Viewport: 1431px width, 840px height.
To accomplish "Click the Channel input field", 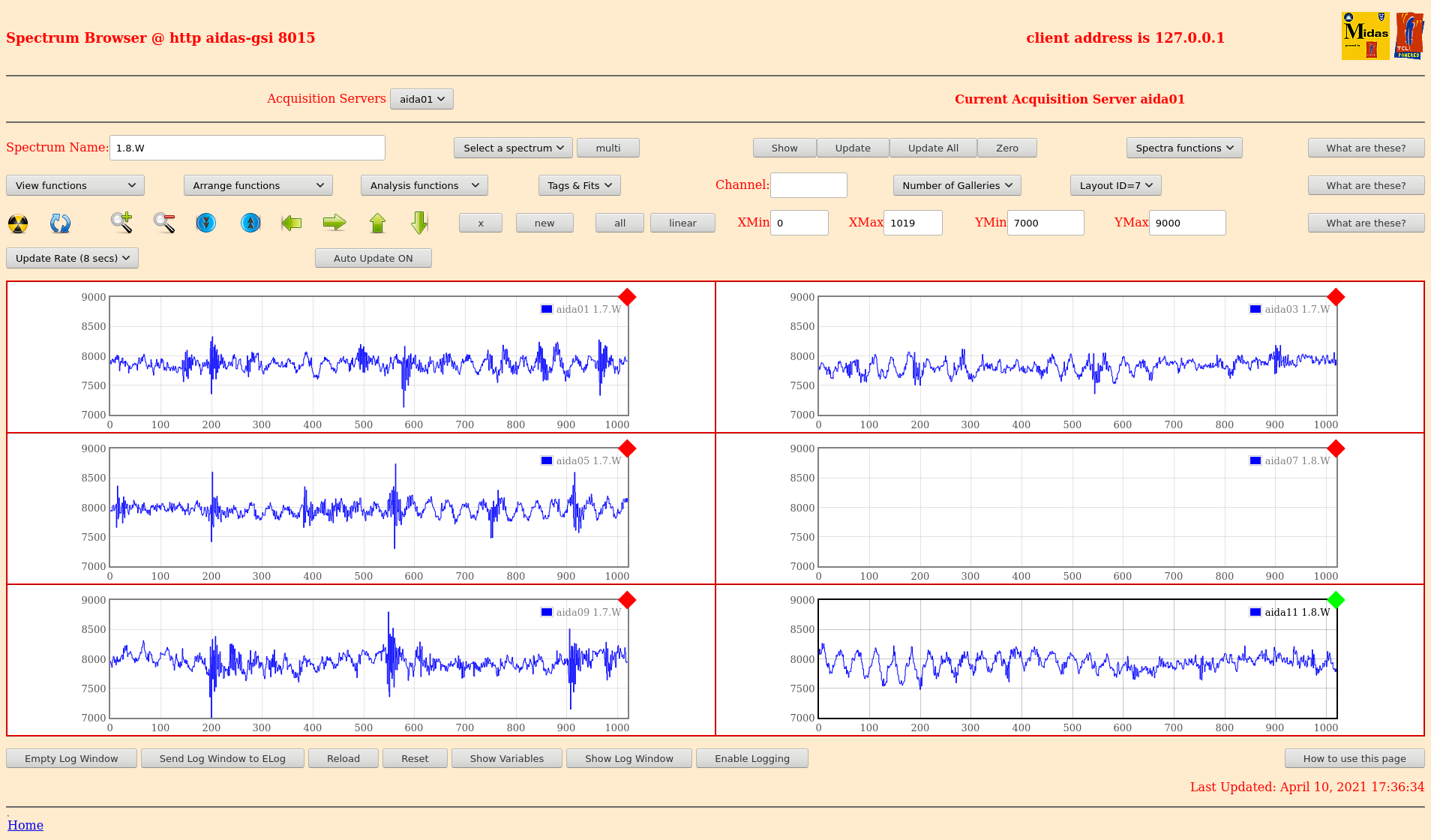I will (808, 185).
